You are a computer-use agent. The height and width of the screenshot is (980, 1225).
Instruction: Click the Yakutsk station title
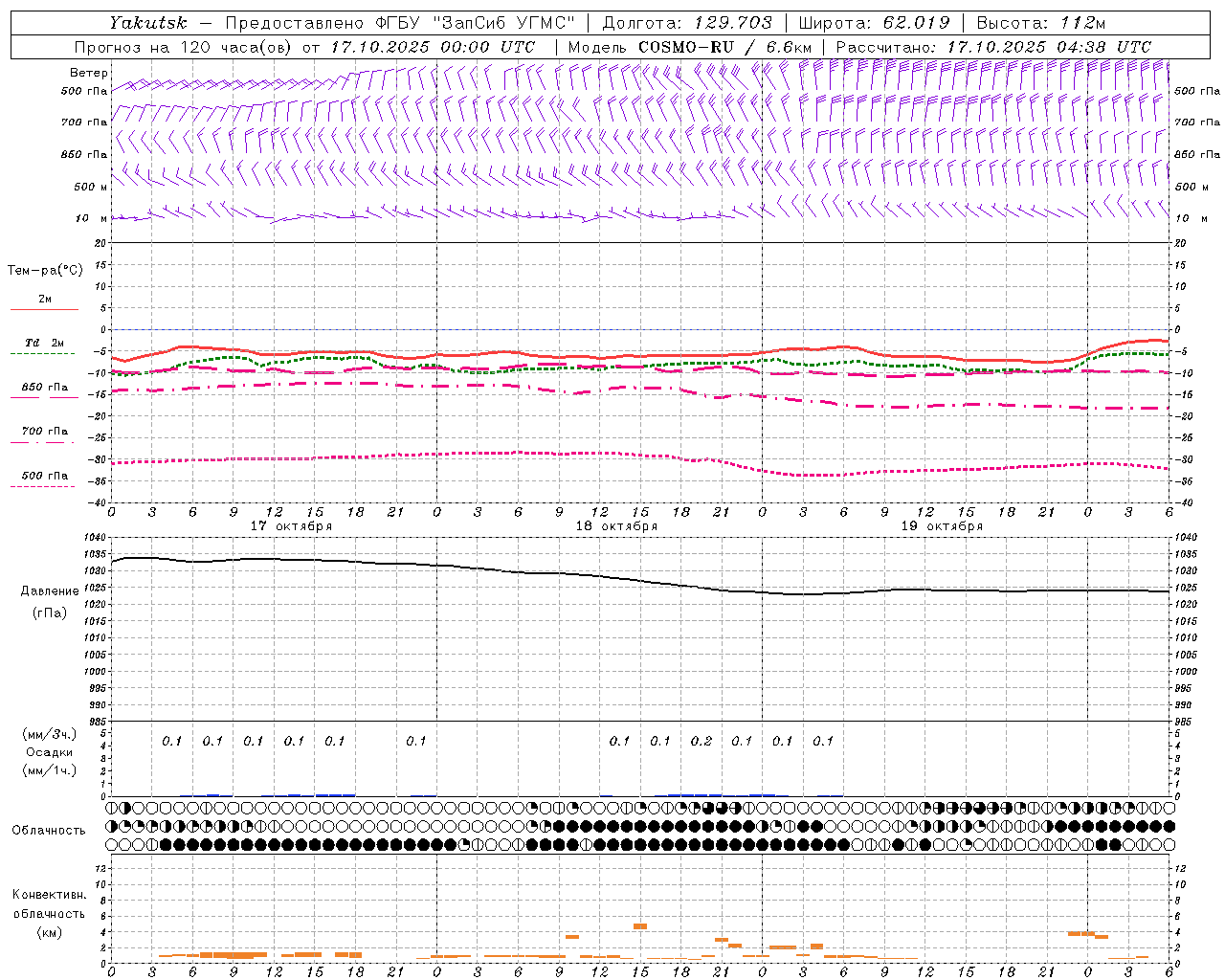[x=148, y=22]
